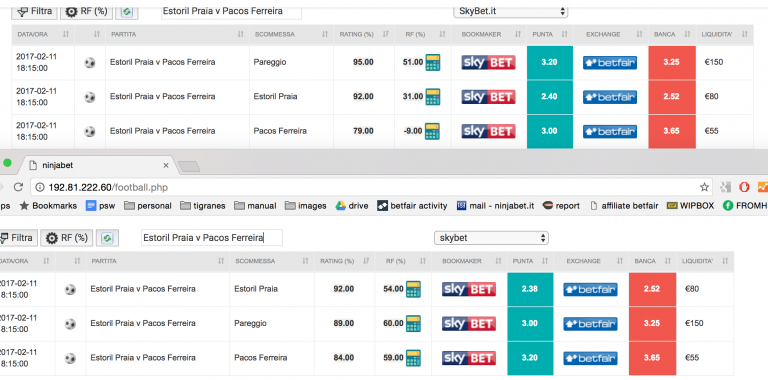The width and height of the screenshot is (768, 380).
Task: Expand the skybet selector in lower window
Action: tap(491, 238)
